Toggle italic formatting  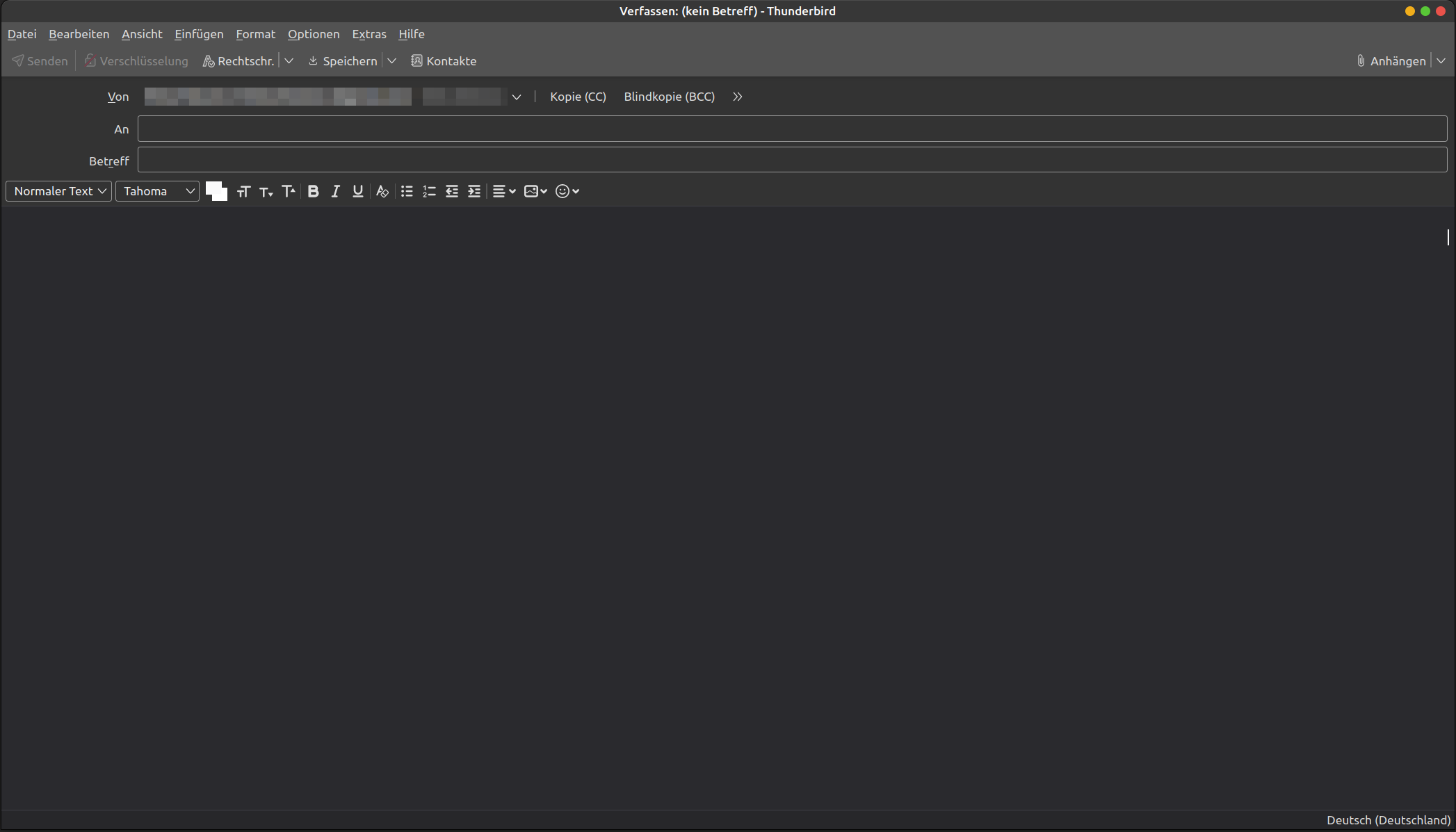[x=335, y=191]
